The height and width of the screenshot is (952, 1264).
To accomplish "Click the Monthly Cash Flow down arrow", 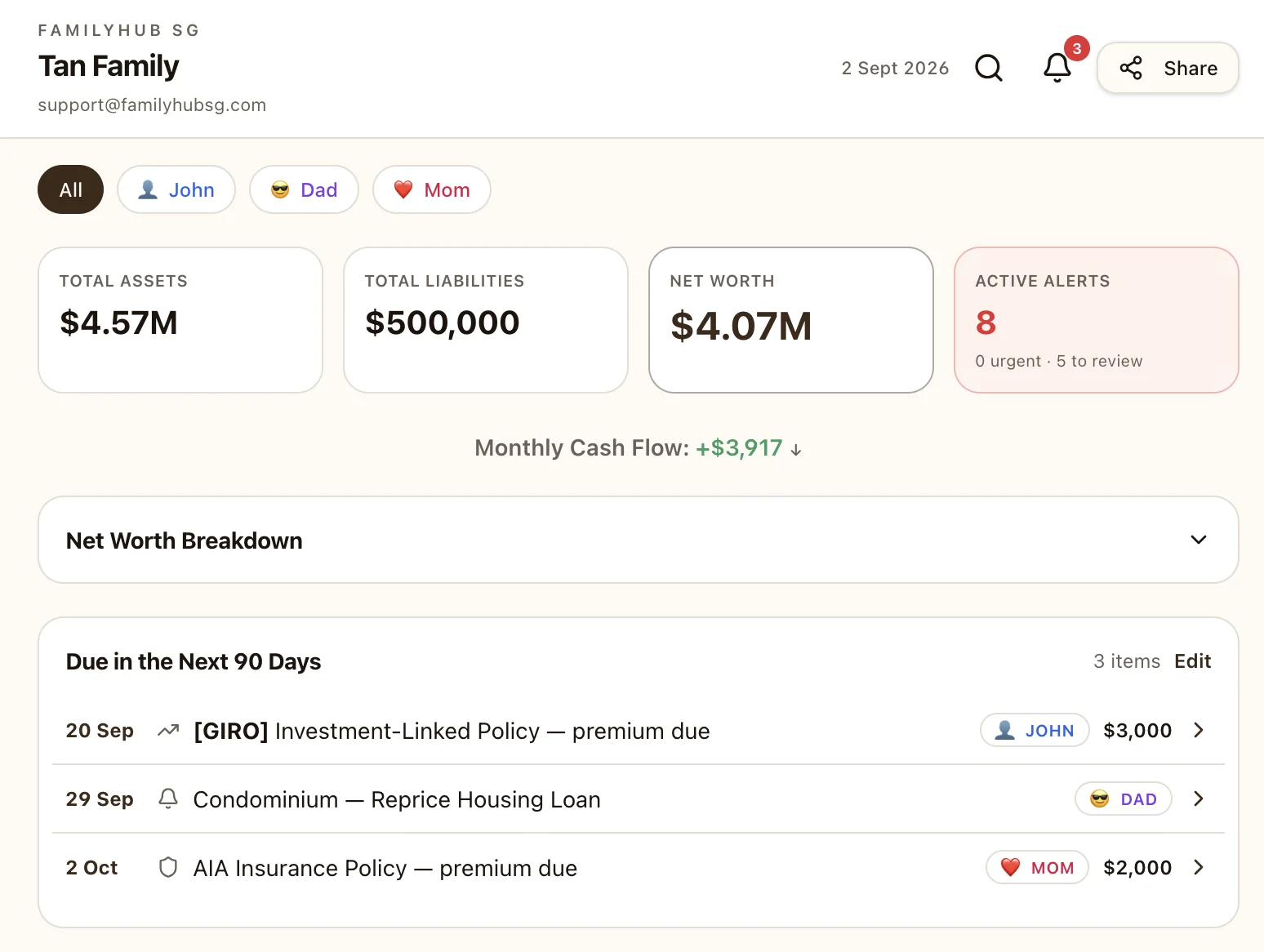I will [796, 449].
